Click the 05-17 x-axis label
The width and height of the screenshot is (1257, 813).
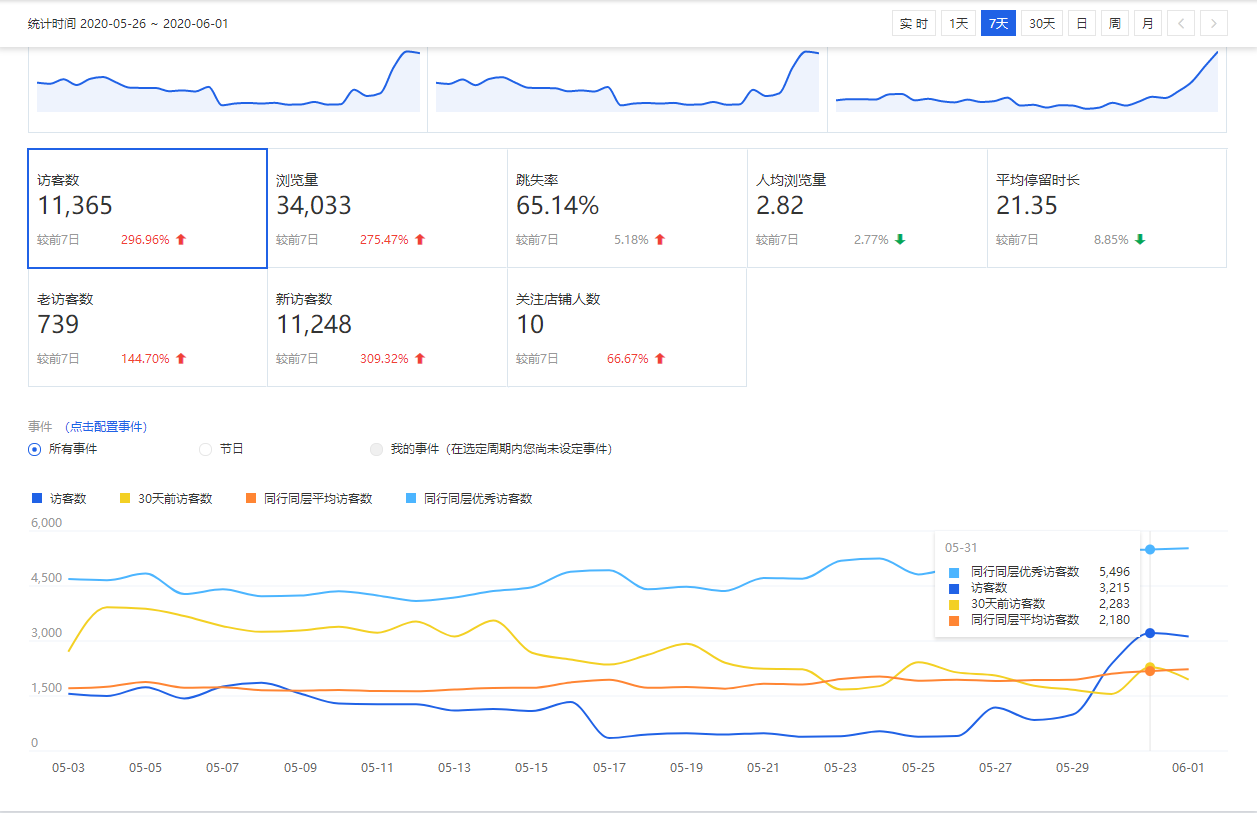[609, 768]
